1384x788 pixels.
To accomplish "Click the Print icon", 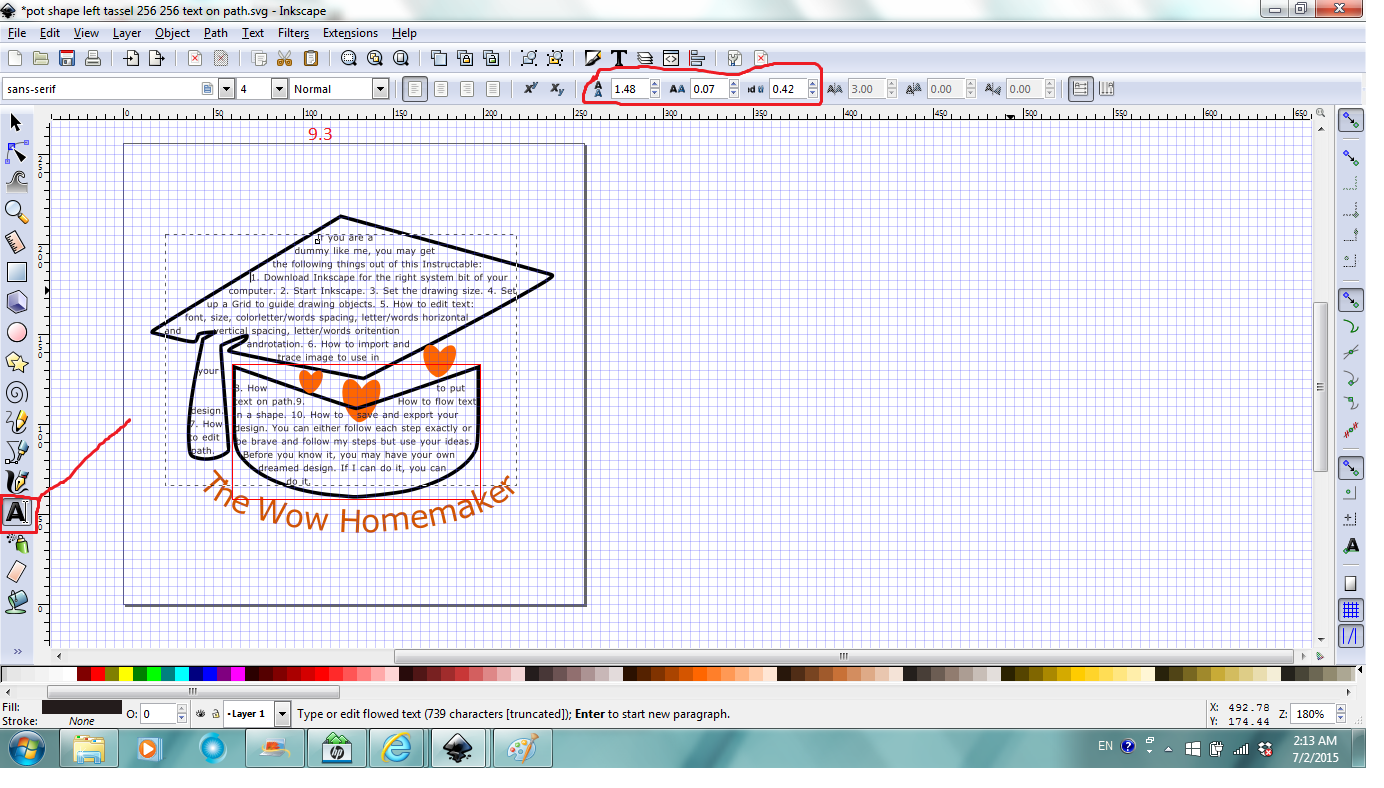I will point(93,58).
